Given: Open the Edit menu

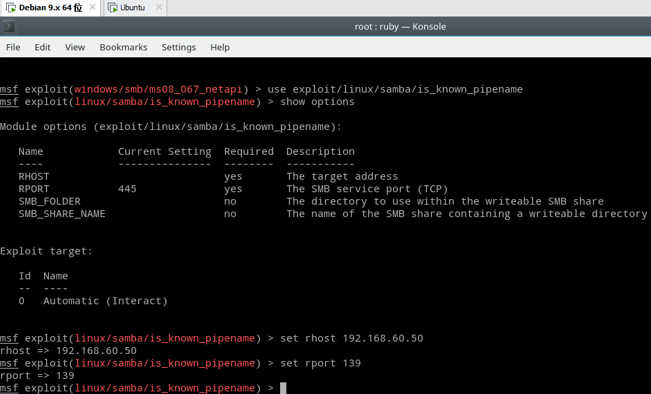Looking at the screenshot, I should tap(42, 47).
